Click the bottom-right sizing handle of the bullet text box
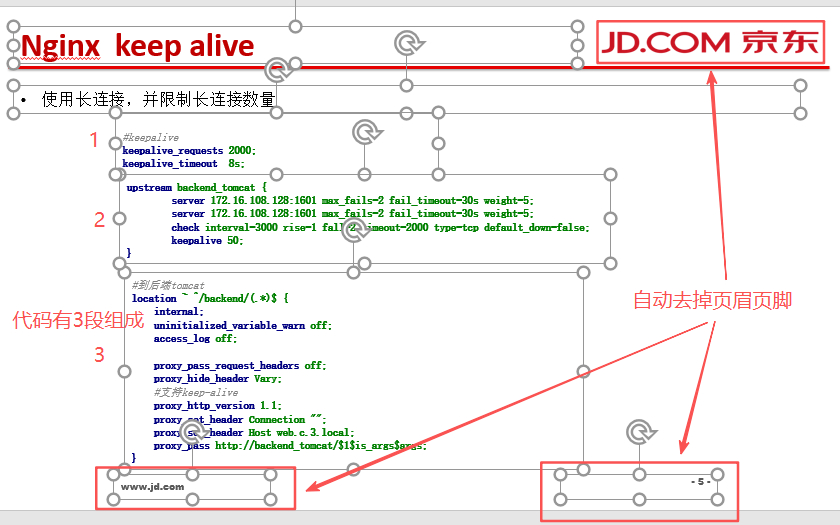Image resolution: width=840 pixels, height=525 pixels. click(800, 113)
